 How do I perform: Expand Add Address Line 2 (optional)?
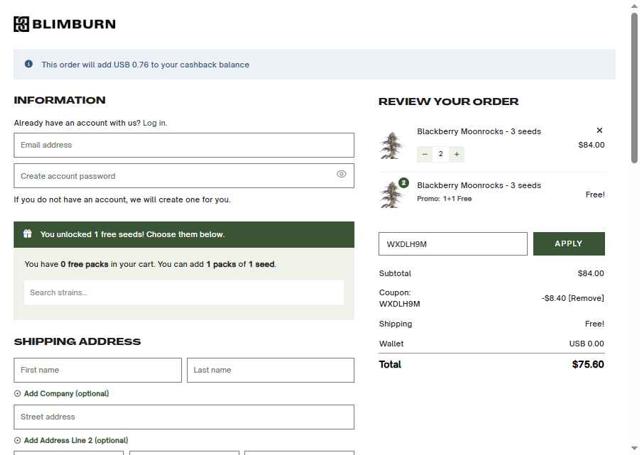71,440
